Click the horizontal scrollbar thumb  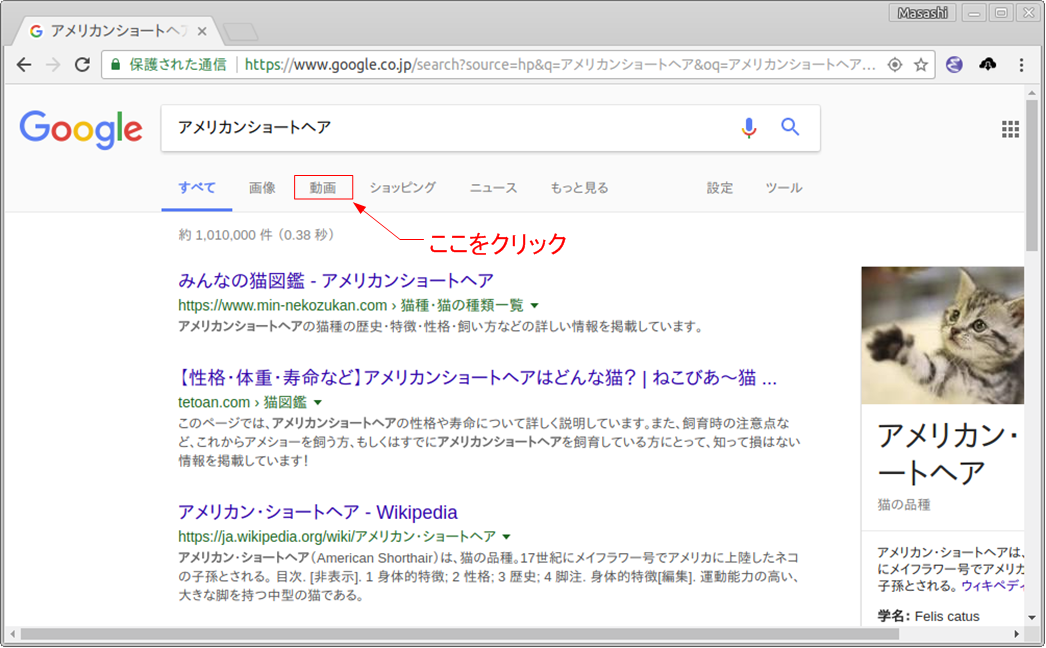click(x=459, y=634)
